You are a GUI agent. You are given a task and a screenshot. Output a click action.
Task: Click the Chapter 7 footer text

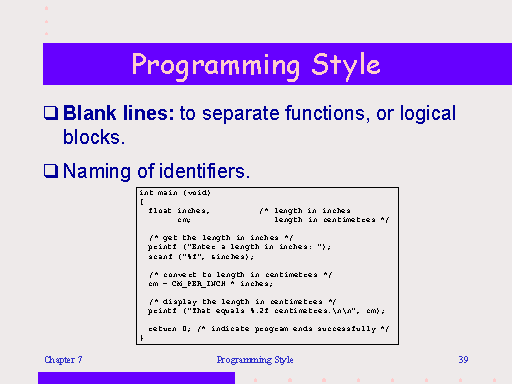(x=63, y=360)
